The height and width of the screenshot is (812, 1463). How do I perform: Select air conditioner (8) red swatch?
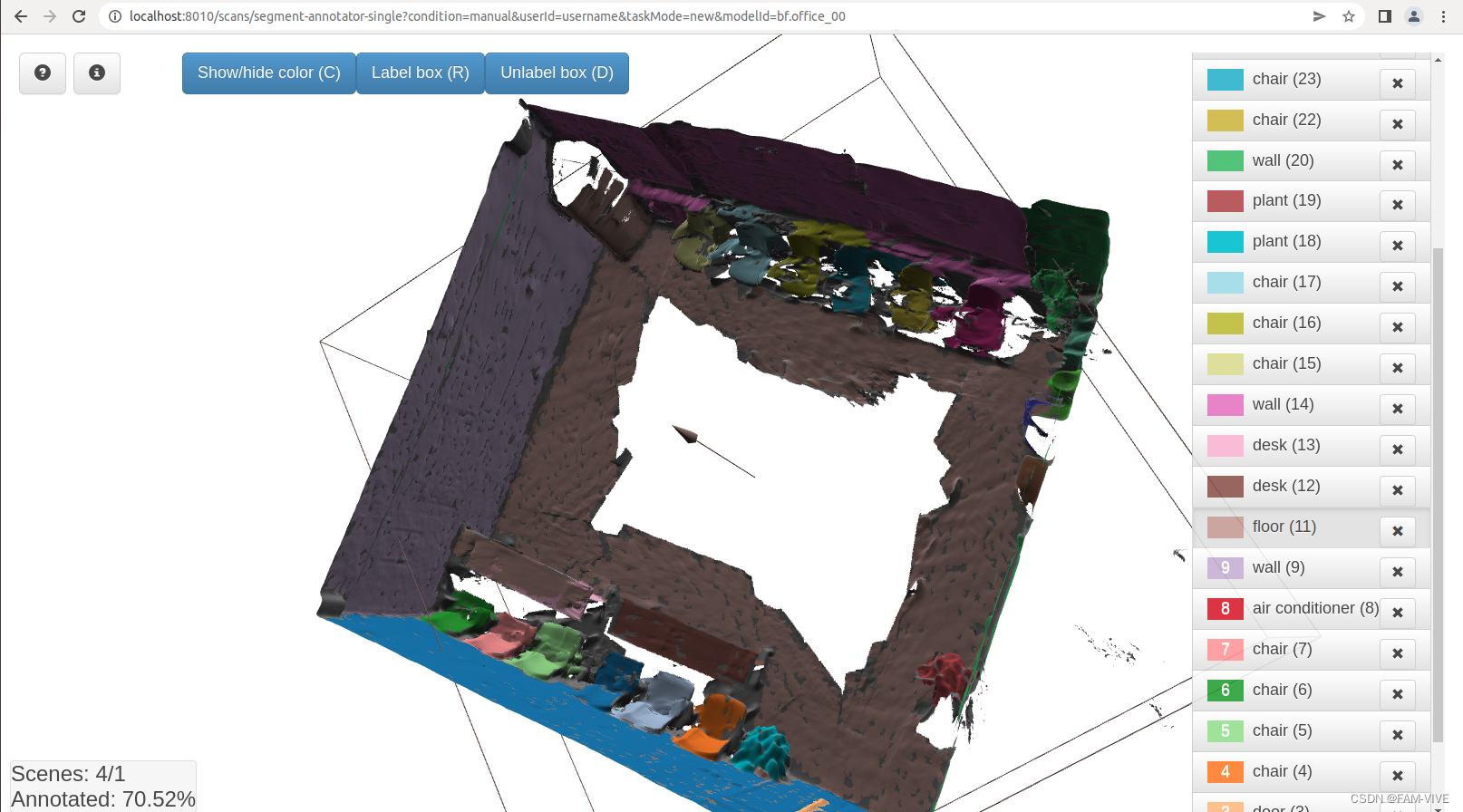(x=1225, y=609)
